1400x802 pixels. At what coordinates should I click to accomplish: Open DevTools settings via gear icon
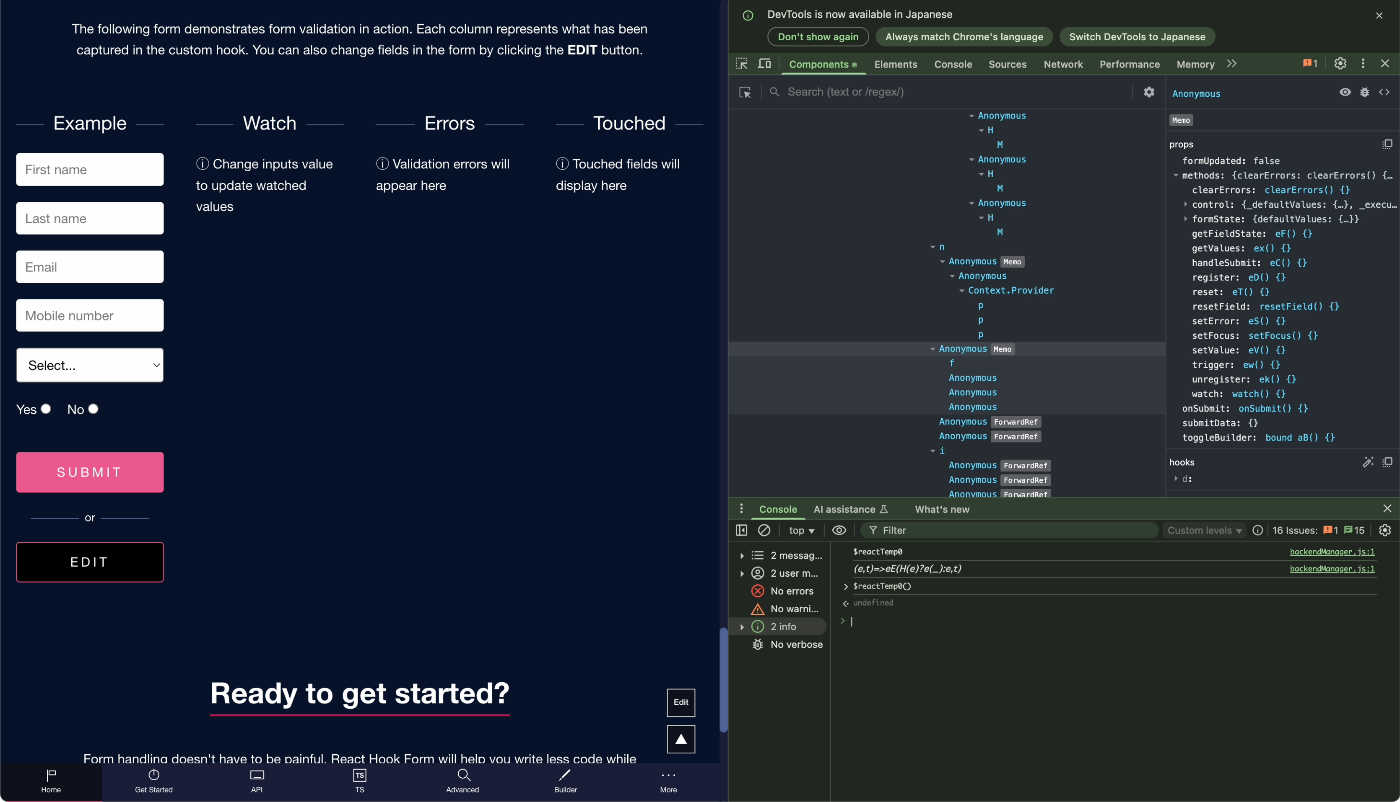[1340, 63]
